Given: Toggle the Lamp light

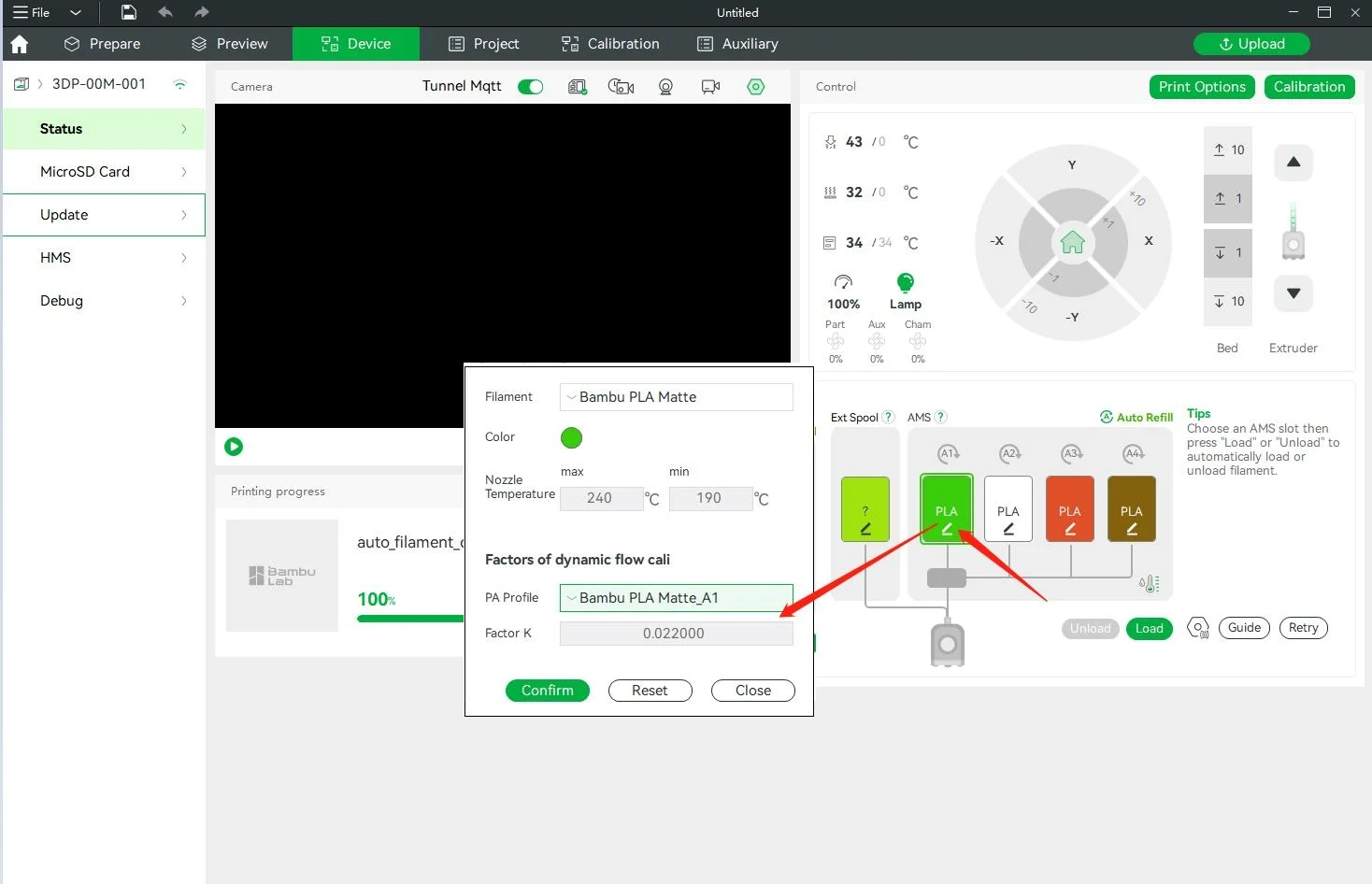Looking at the screenshot, I should [905, 282].
